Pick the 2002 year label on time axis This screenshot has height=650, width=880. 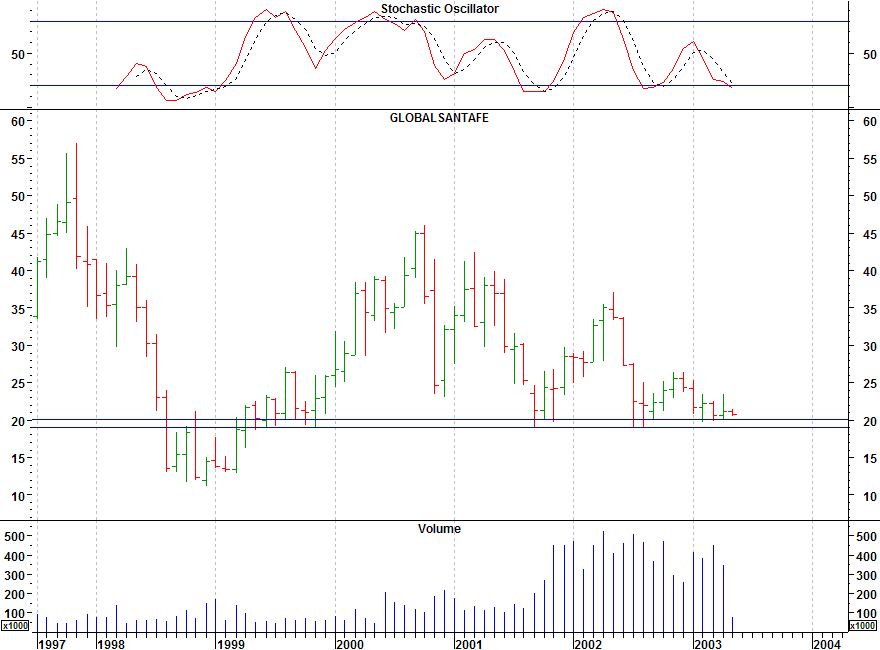pos(588,644)
